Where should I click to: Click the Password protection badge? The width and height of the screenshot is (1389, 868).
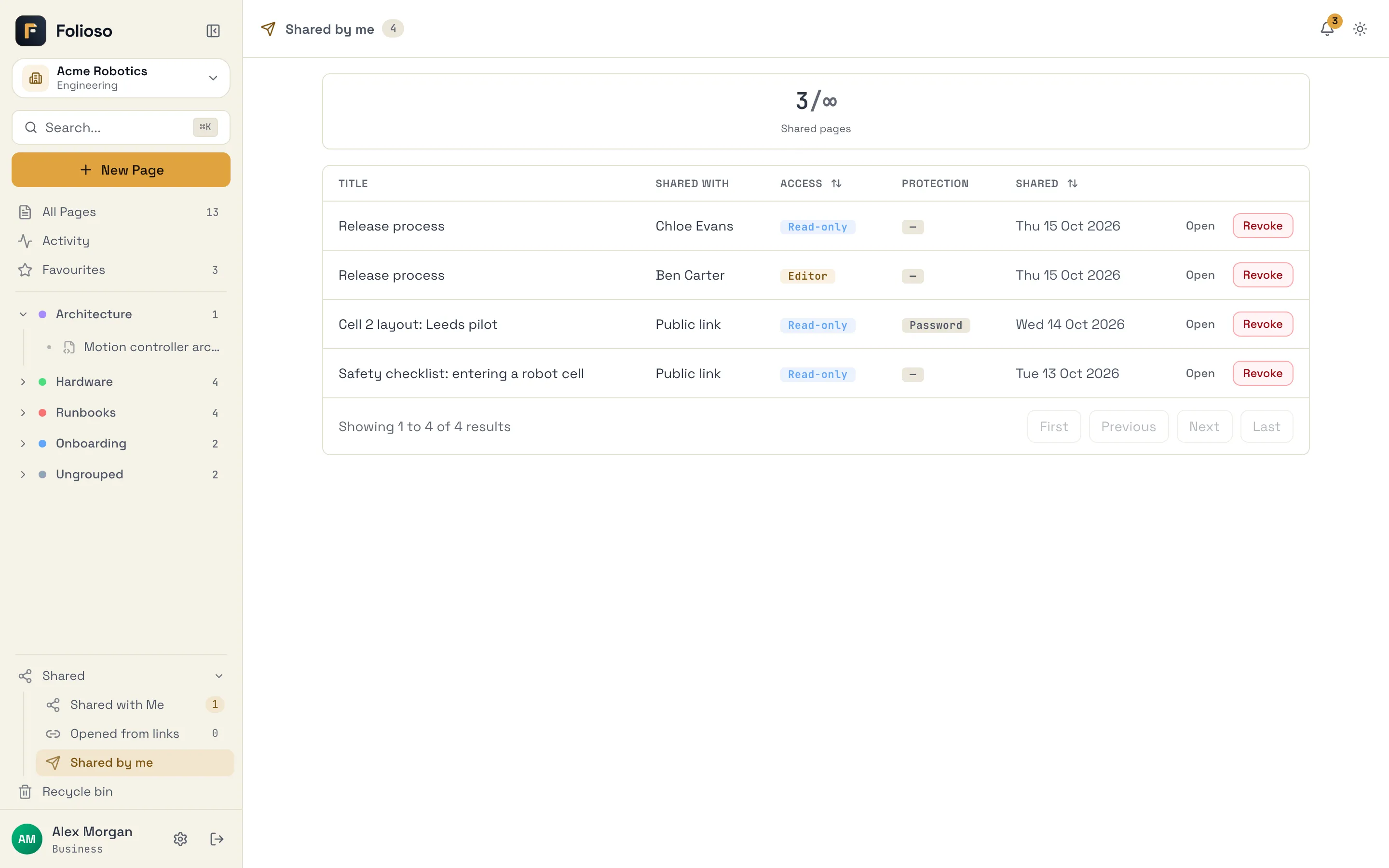[x=936, y=325]
